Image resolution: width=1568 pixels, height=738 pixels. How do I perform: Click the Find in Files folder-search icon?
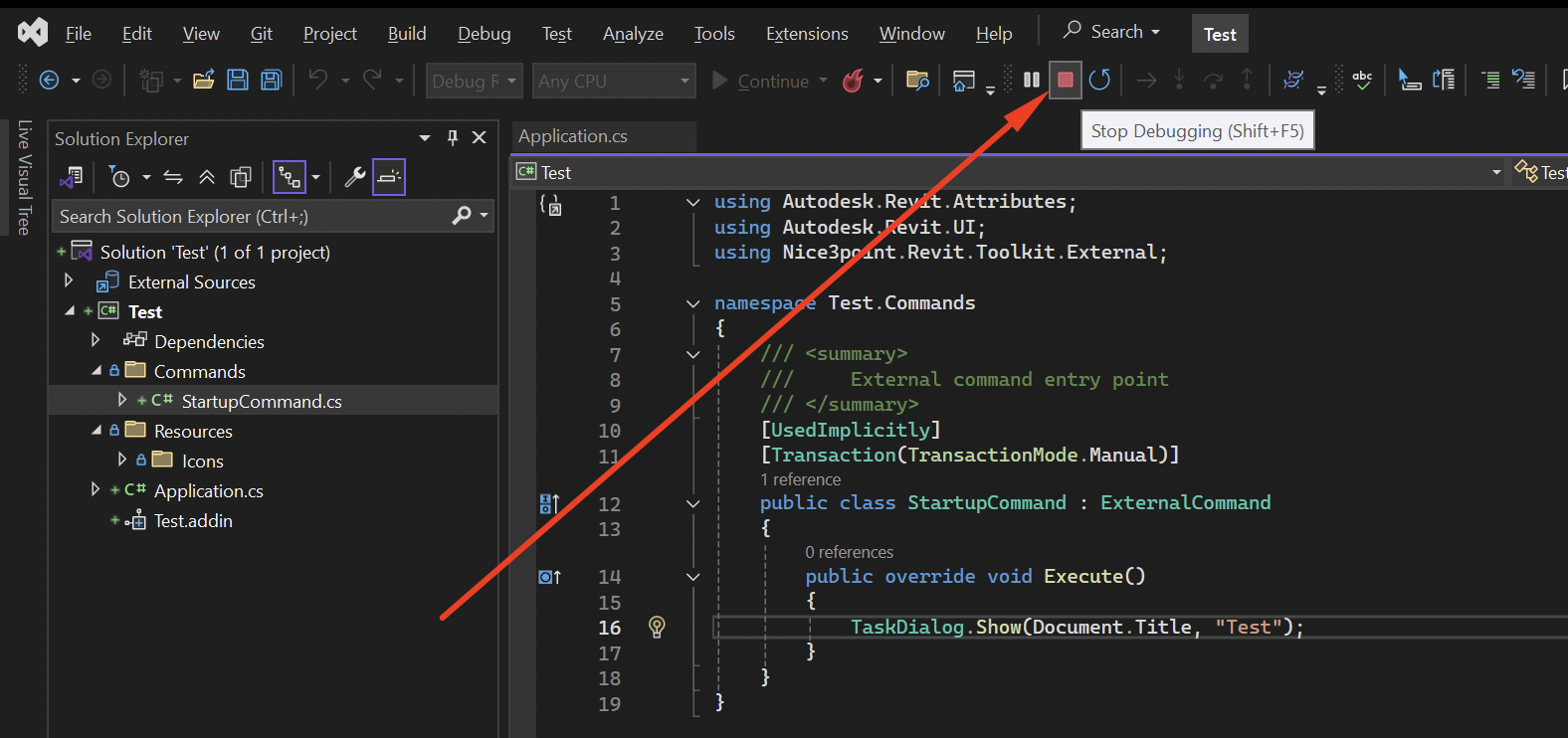coord(917,81)
